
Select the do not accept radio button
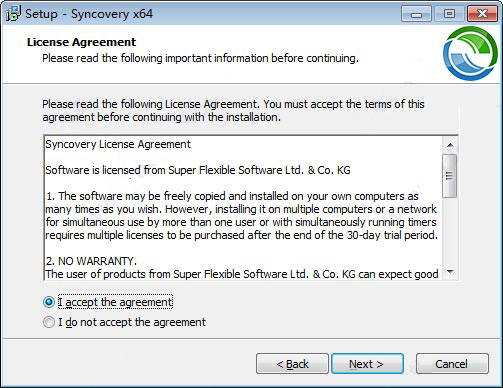click(x=49, y=322)
